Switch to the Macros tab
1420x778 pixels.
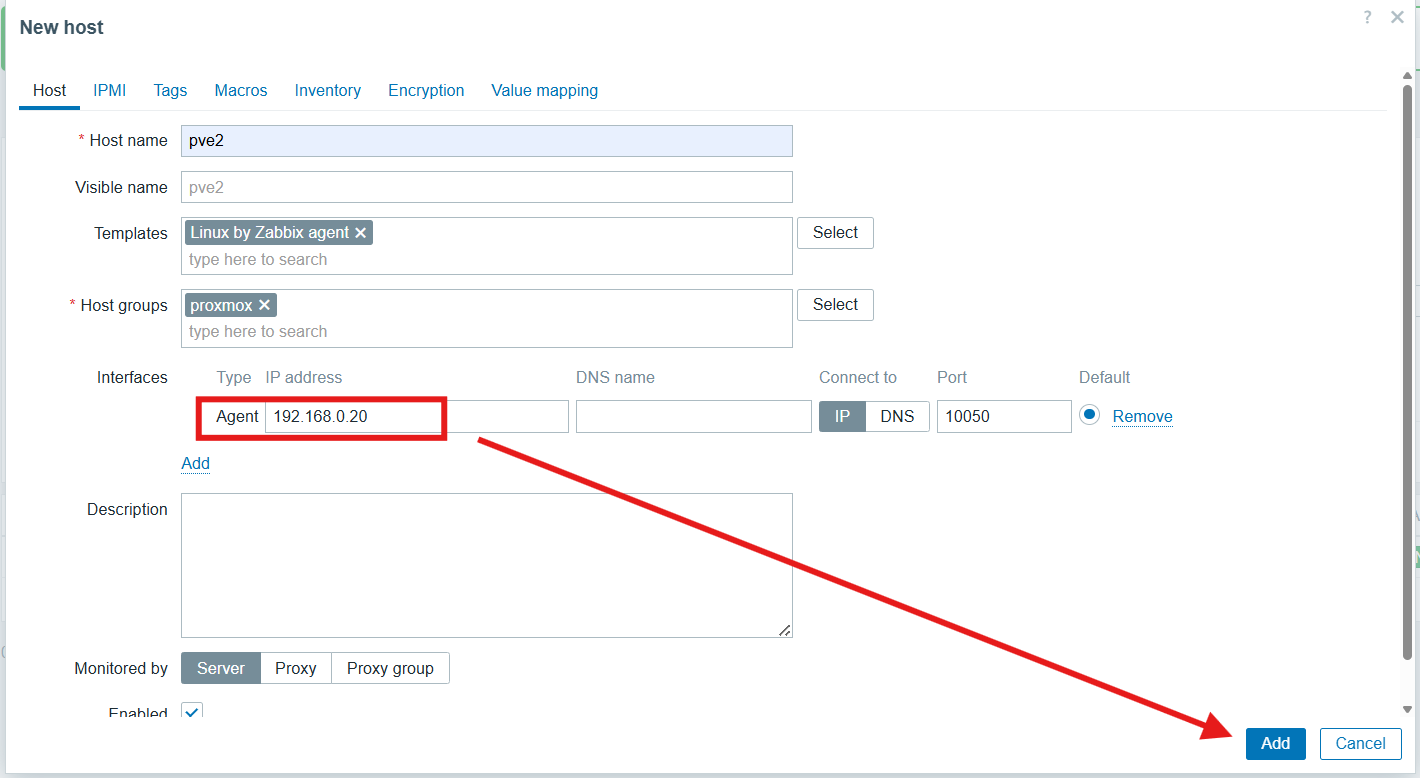[241, 90]
